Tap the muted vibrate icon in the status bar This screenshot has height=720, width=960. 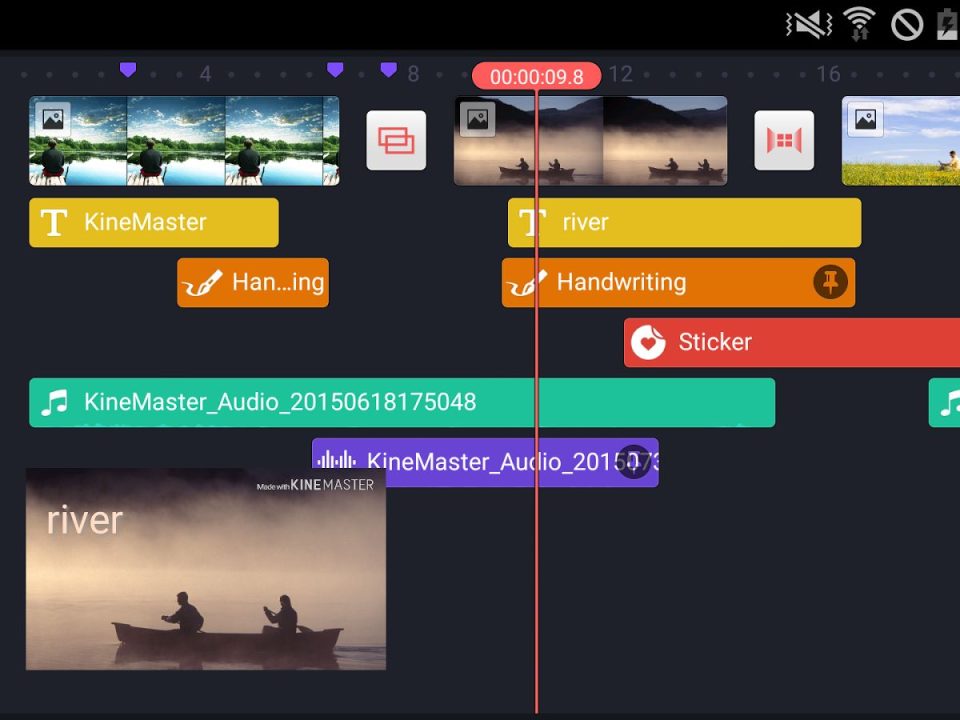coord(806,23)
